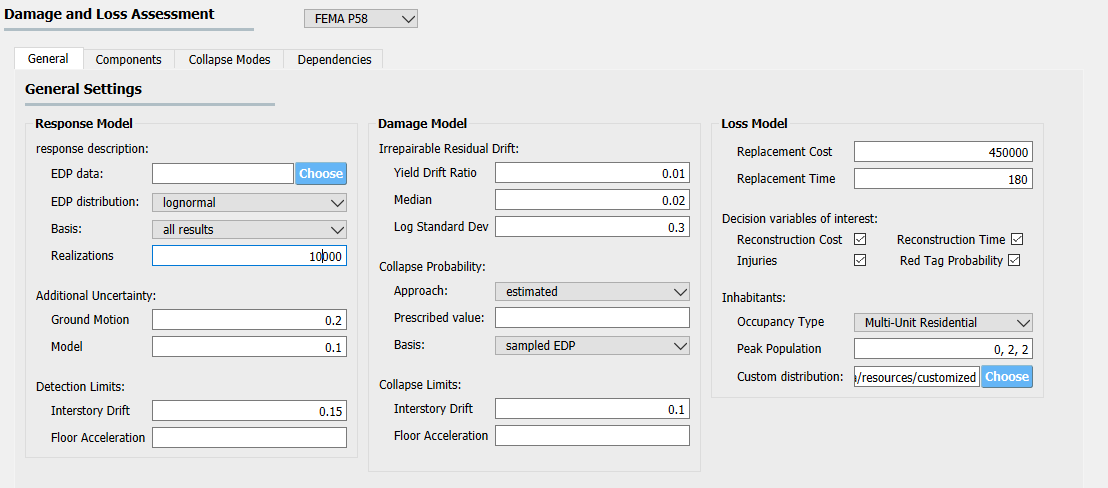Screen dimensions: 1108x488
Task: Open the Occupancy Type dropdown
Action: click(x=943, y=323)
